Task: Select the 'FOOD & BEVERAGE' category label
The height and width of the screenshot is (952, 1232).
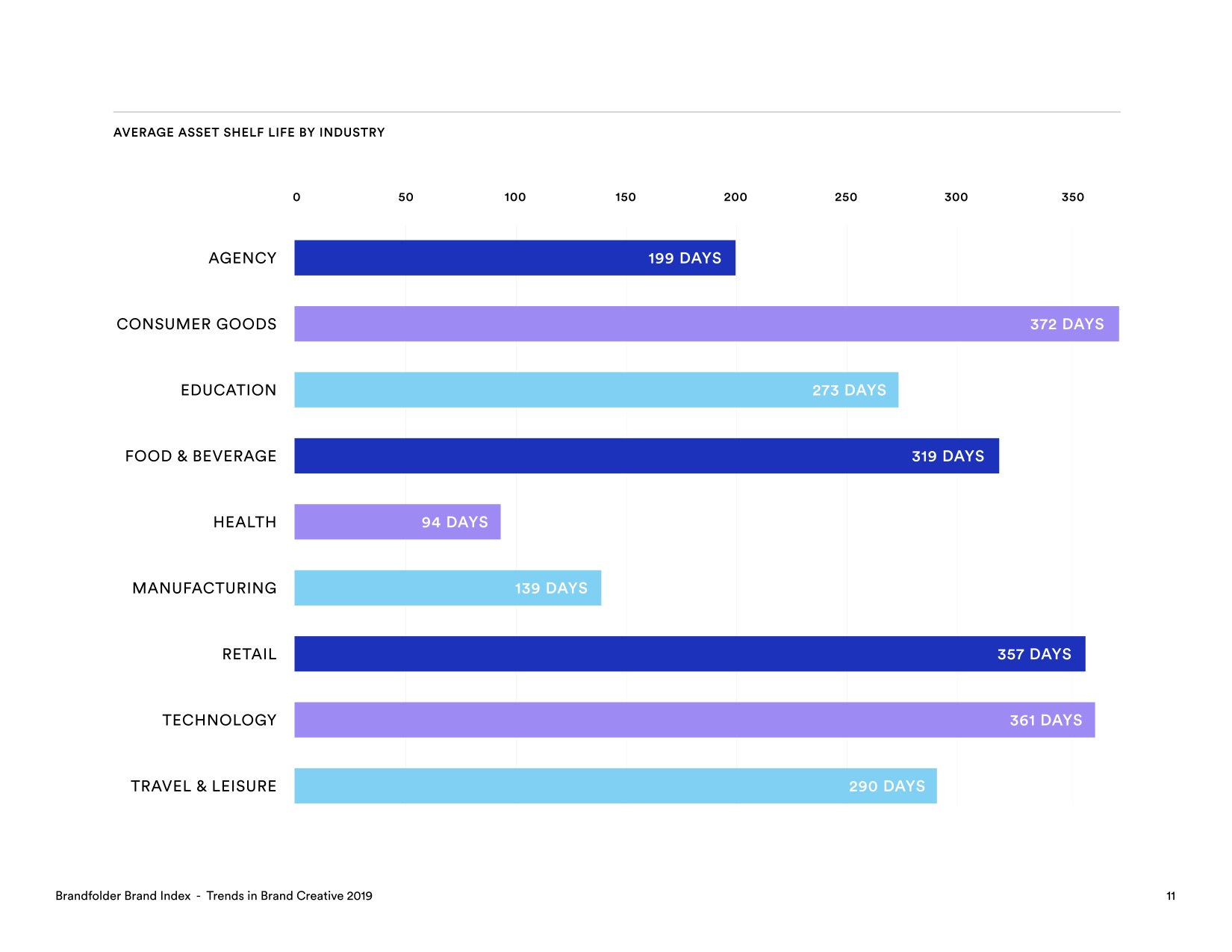Action: pos(201,456)
